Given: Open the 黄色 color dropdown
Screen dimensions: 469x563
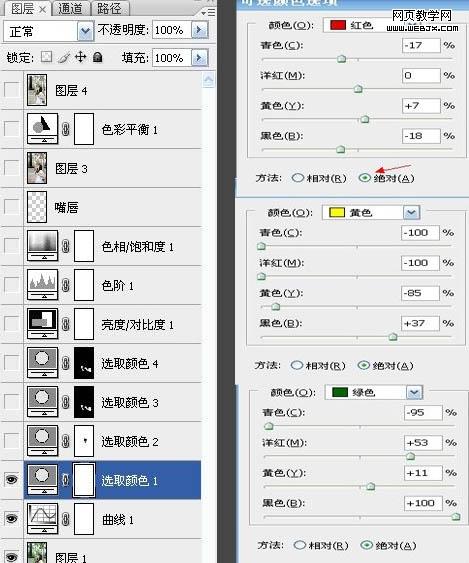Looking at the screenshot, I should click(x=411, y=213).
